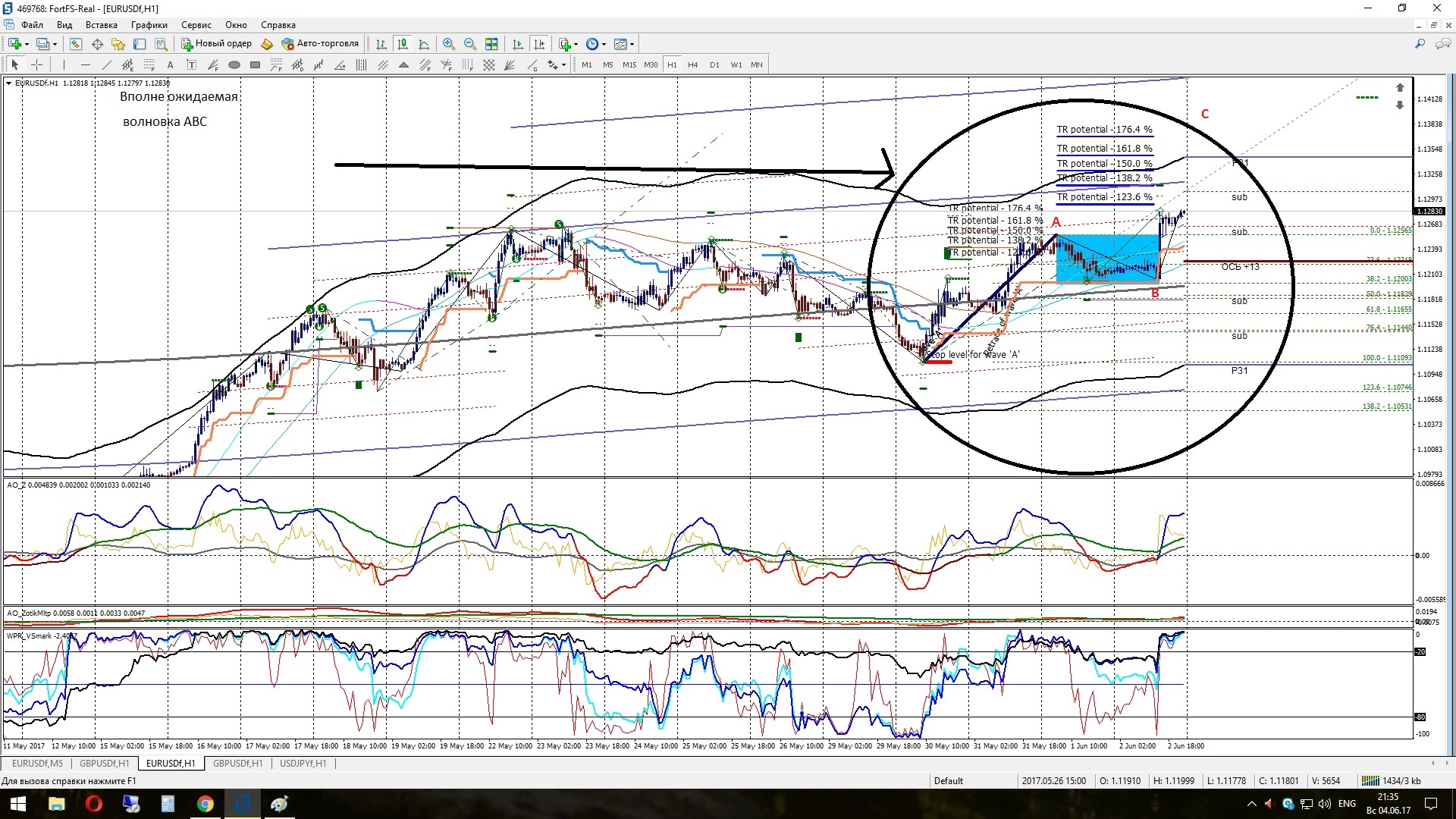
Task: Open the Indicators list dropdown
Action: tap(568, 44)
